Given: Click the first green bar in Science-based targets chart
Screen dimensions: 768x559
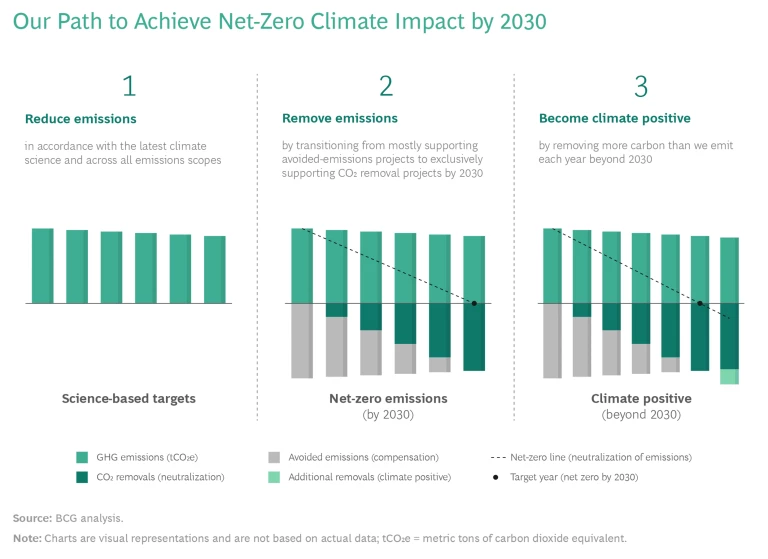Looking at the screenshot, I should [x=42, y=265].
